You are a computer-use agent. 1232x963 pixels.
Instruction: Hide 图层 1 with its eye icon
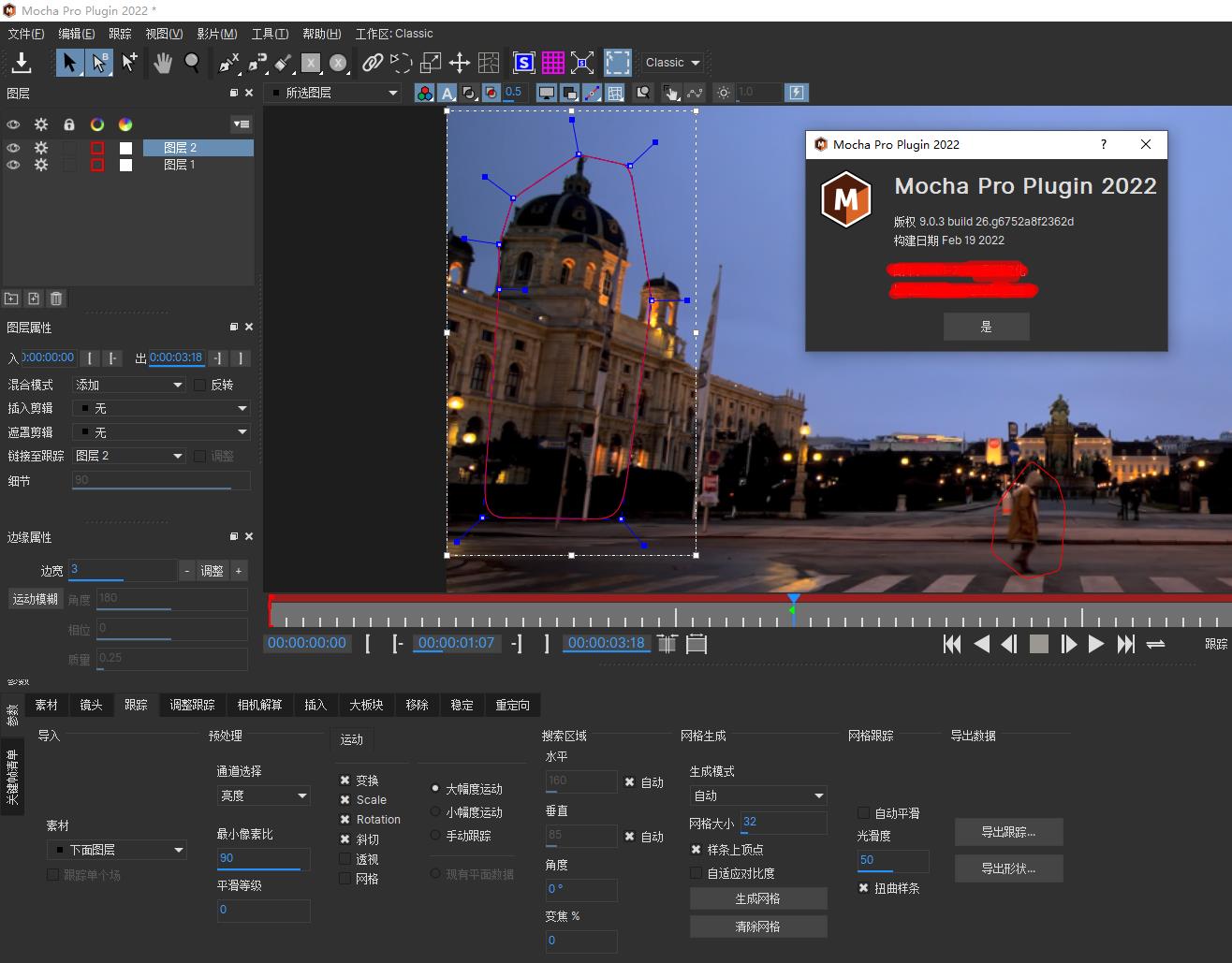(13, 165)
